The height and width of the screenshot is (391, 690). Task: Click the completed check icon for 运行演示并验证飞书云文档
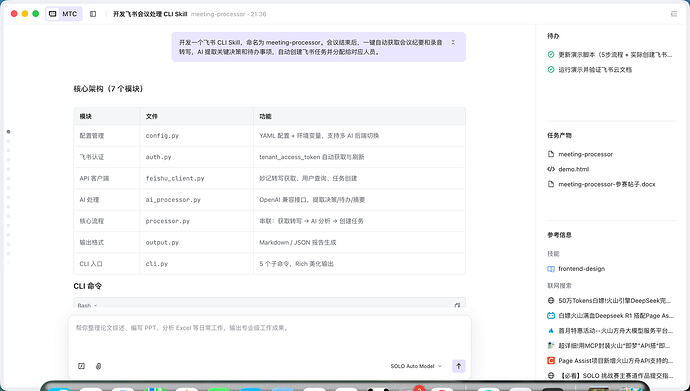click(x=551, y=69)
